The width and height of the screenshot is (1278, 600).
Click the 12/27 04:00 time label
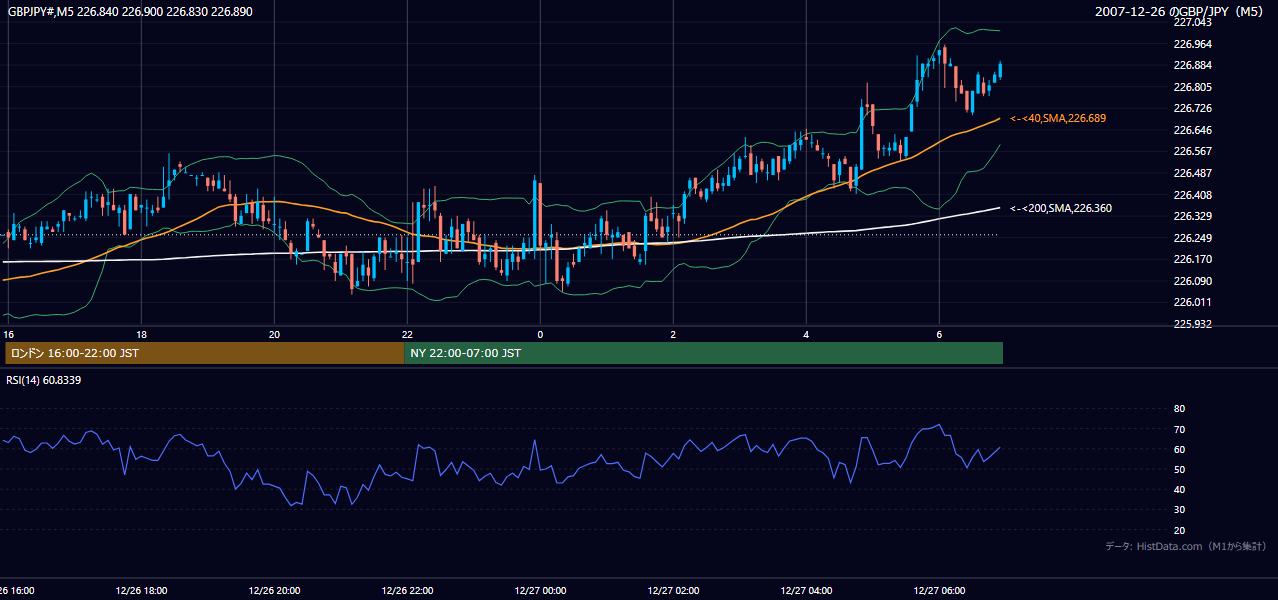tap(806, 591)
